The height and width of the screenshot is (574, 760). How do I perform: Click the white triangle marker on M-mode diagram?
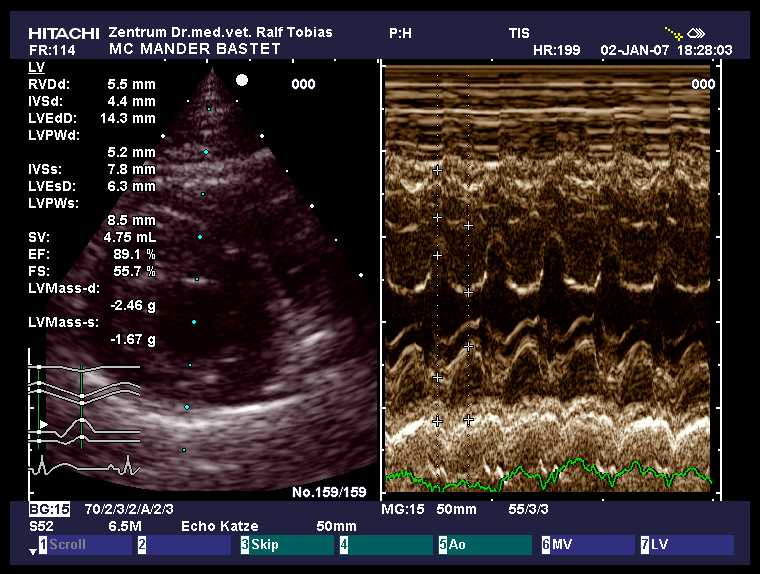tap(43, 425)
